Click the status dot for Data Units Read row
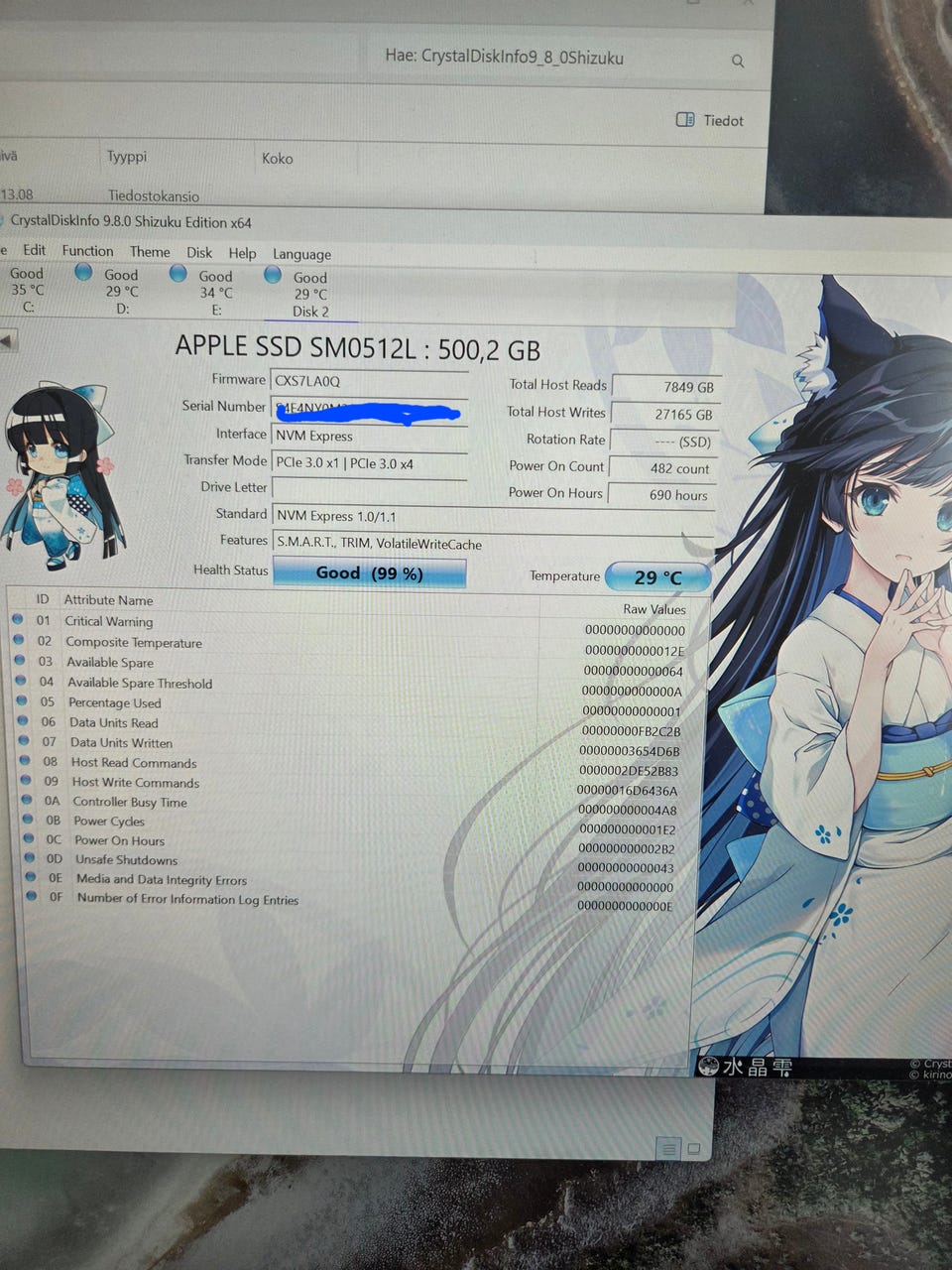The width and height of the screenshot is (952, 1270). 23,720
